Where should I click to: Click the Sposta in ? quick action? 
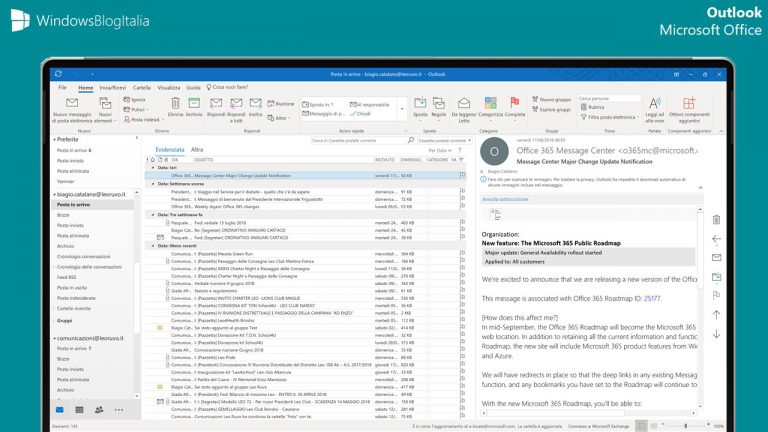coord(318,104)
